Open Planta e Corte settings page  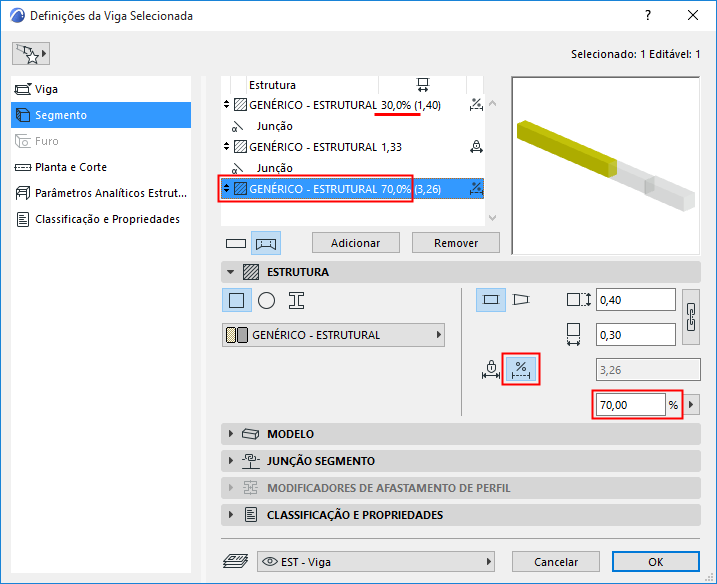(x=101, y=167)
